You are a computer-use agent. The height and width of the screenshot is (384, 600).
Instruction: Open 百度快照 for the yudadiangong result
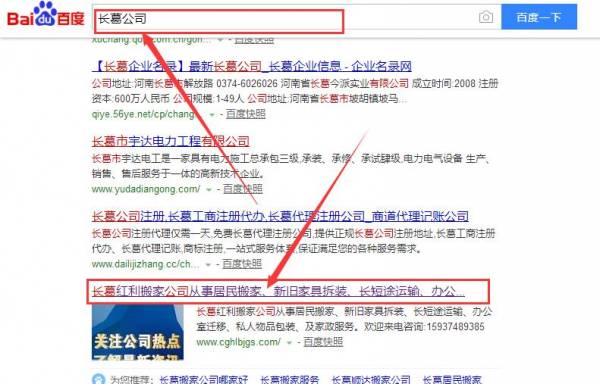pos(243,189)
